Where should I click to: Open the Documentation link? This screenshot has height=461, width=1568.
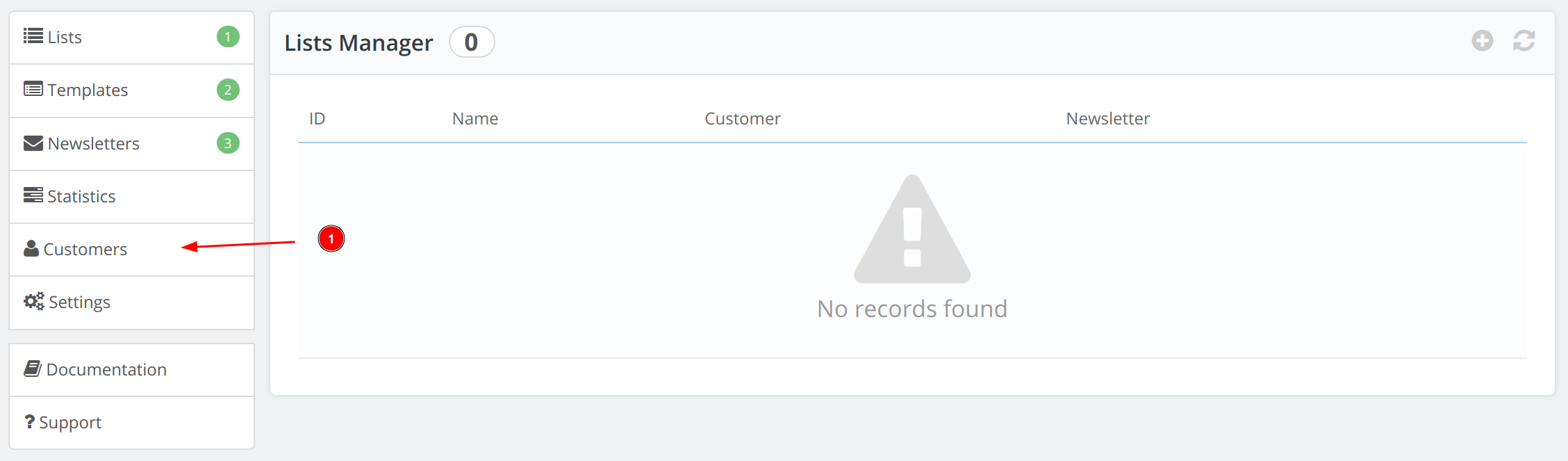106,370
